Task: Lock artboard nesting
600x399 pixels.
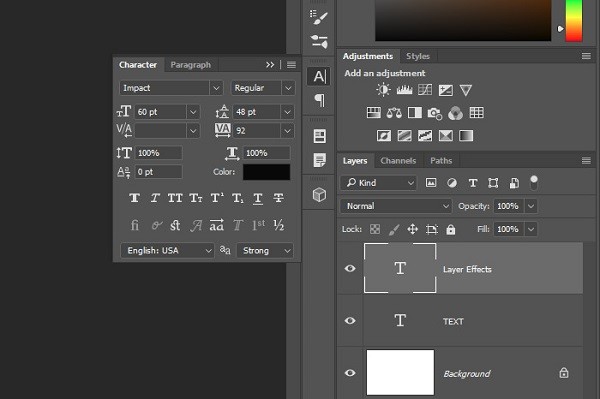Action: click(x=432, y=229)
